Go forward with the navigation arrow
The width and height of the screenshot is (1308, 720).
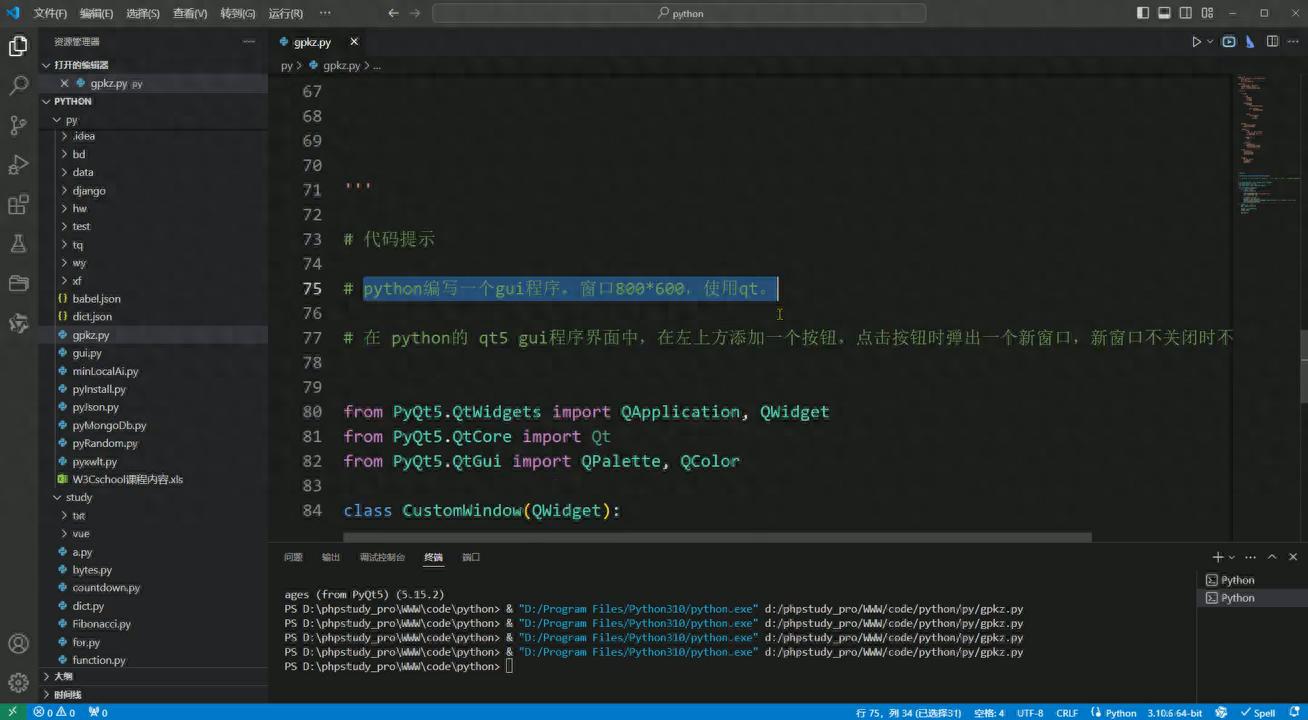tap(415, 13)
